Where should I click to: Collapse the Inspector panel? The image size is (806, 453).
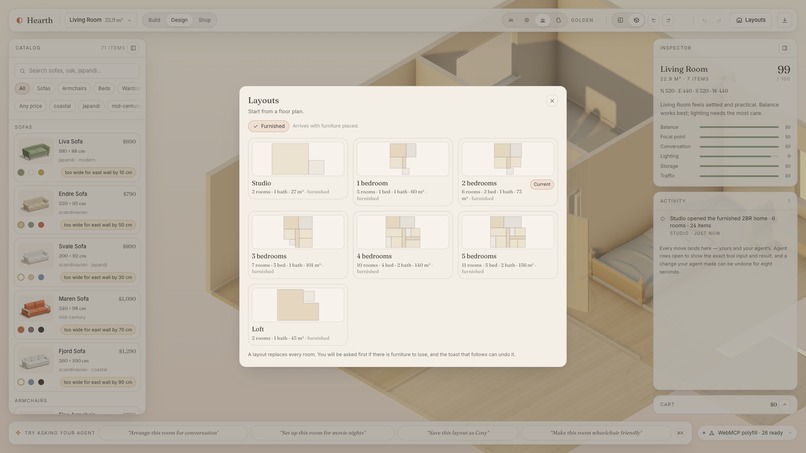click(x=784, y=48)
